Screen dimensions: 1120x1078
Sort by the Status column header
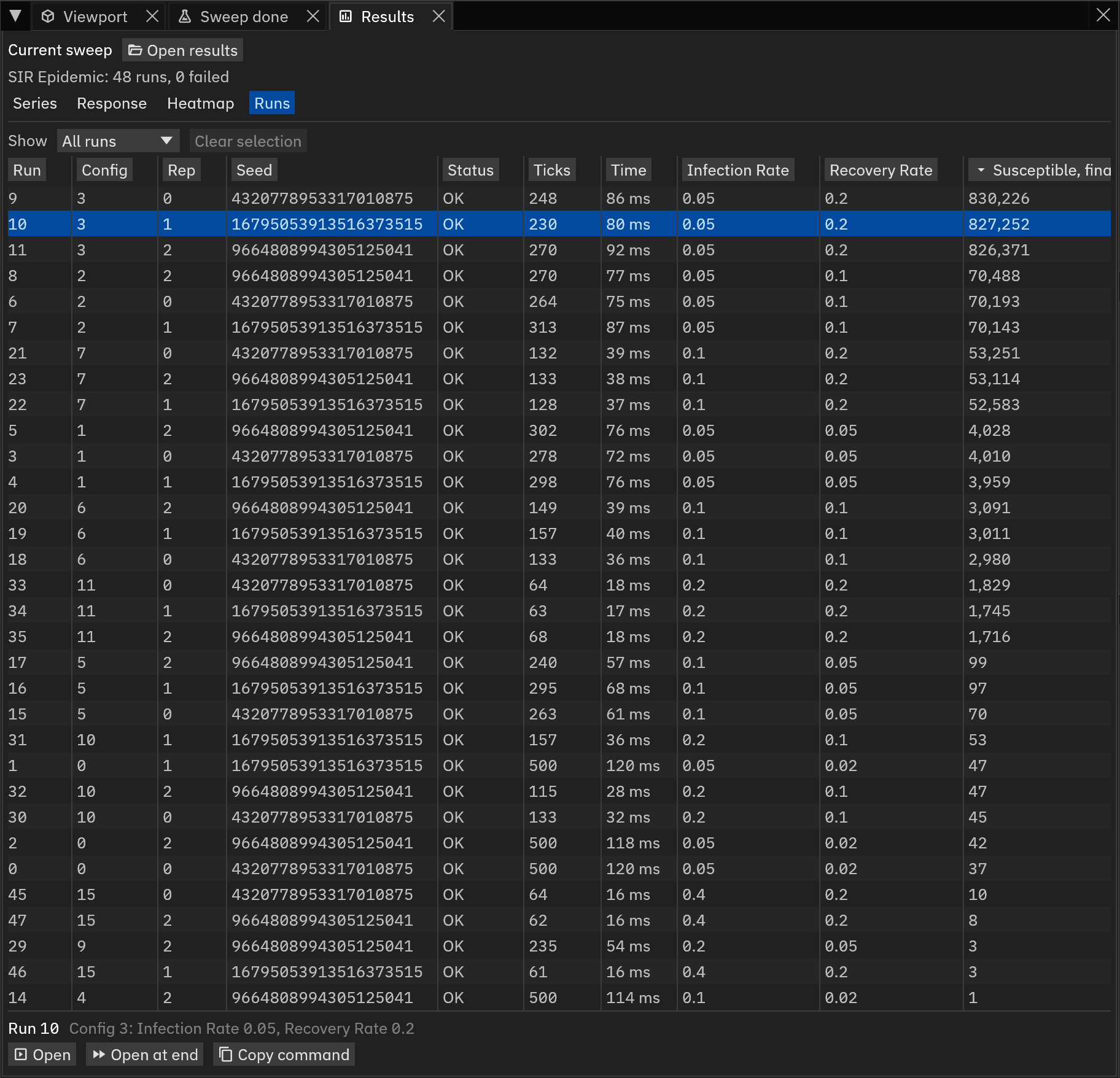[x=470, y=170]
